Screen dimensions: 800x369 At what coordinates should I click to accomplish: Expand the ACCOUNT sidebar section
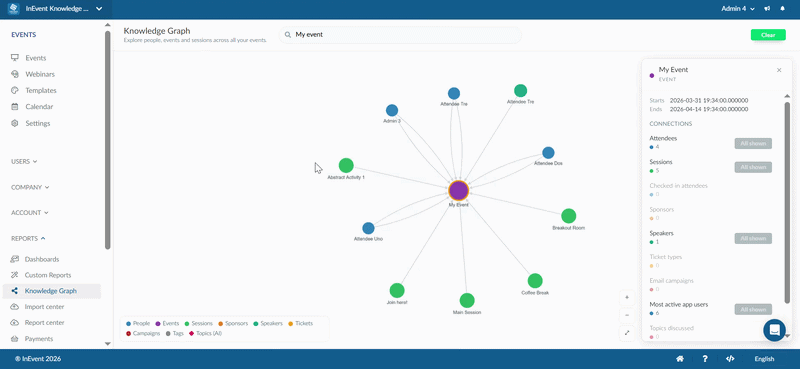point(30,212)
